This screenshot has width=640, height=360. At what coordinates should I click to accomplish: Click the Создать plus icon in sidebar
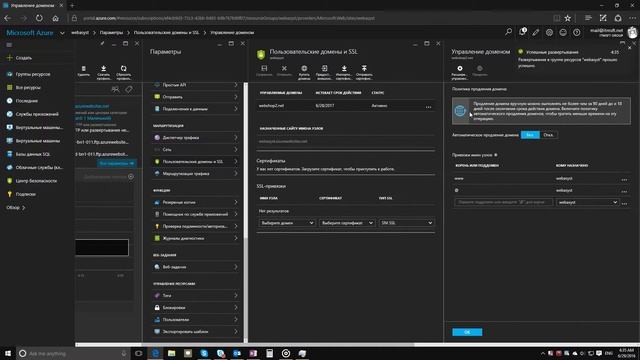pyautogui.click(x=9, y=58)
